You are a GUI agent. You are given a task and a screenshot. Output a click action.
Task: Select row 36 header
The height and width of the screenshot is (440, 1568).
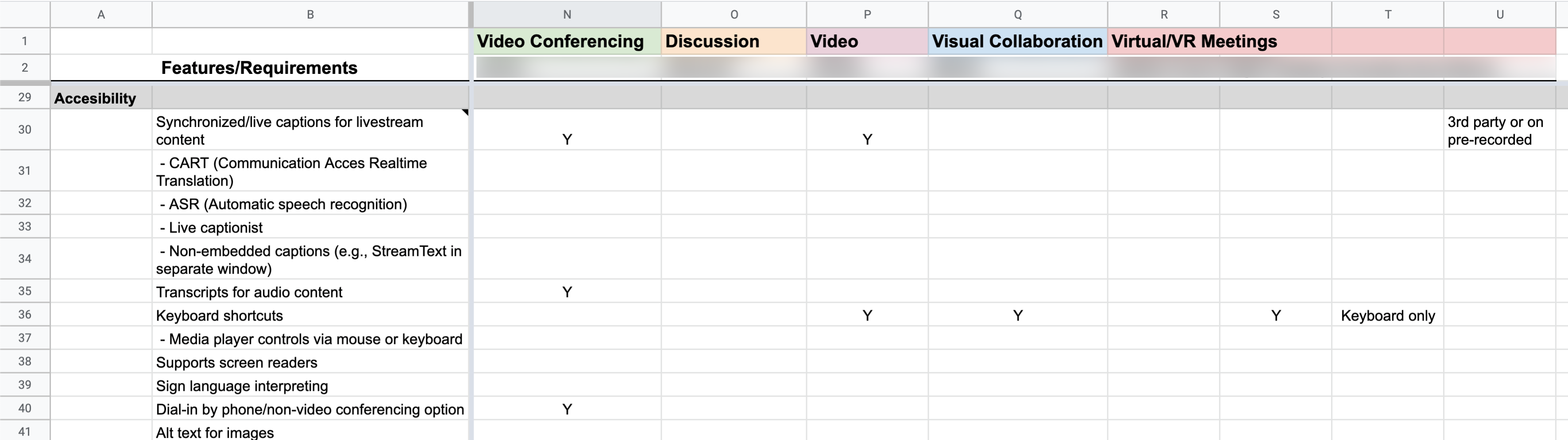24,315
